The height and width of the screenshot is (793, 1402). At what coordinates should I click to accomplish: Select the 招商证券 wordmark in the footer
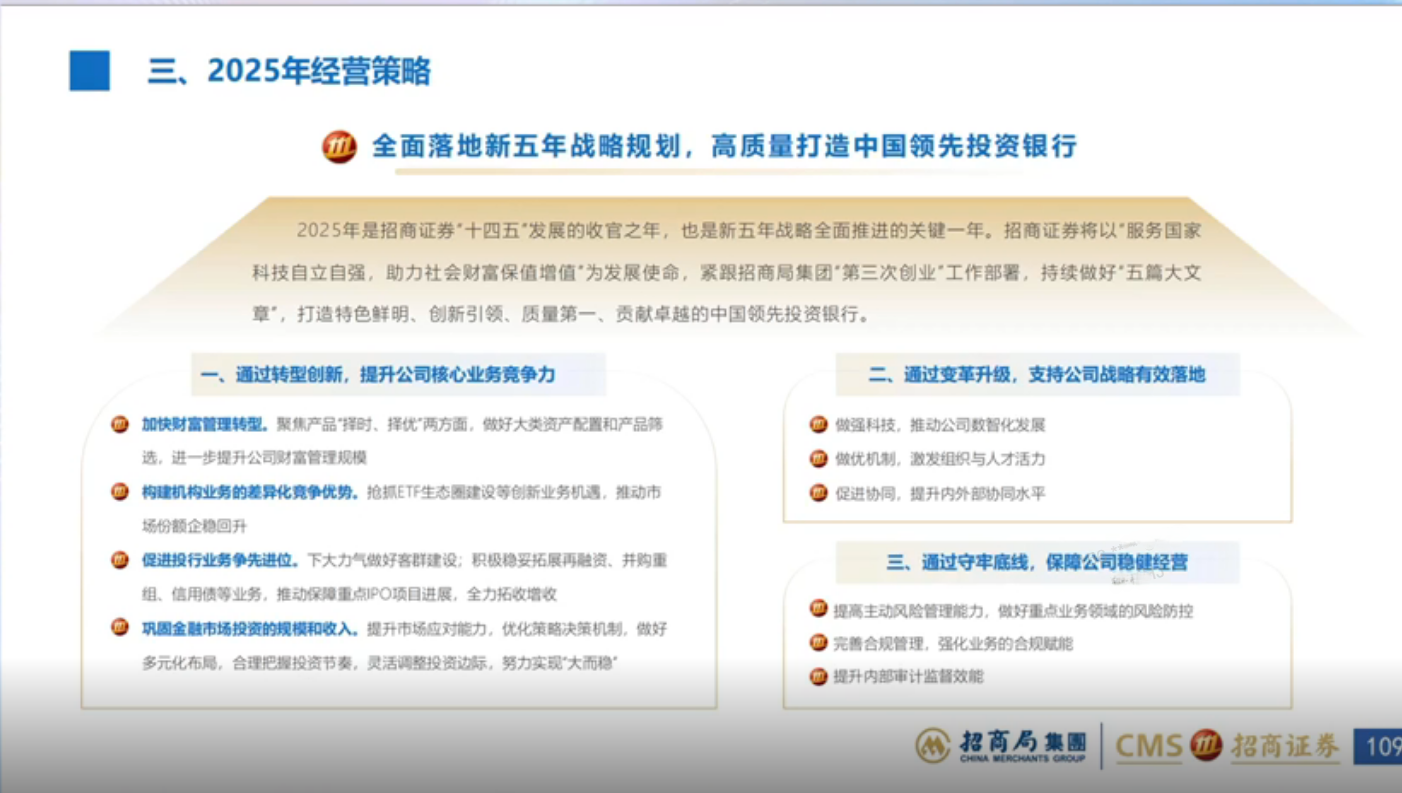pyautogui.click(x=1285, y=746)
